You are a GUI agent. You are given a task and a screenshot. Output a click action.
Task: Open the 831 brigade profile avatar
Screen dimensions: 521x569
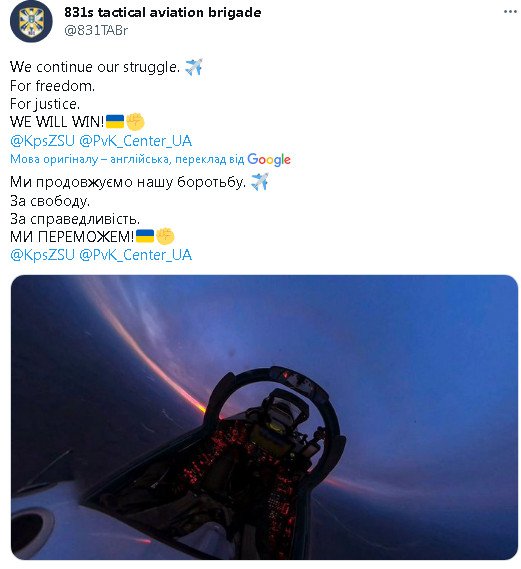coord(31,21)
